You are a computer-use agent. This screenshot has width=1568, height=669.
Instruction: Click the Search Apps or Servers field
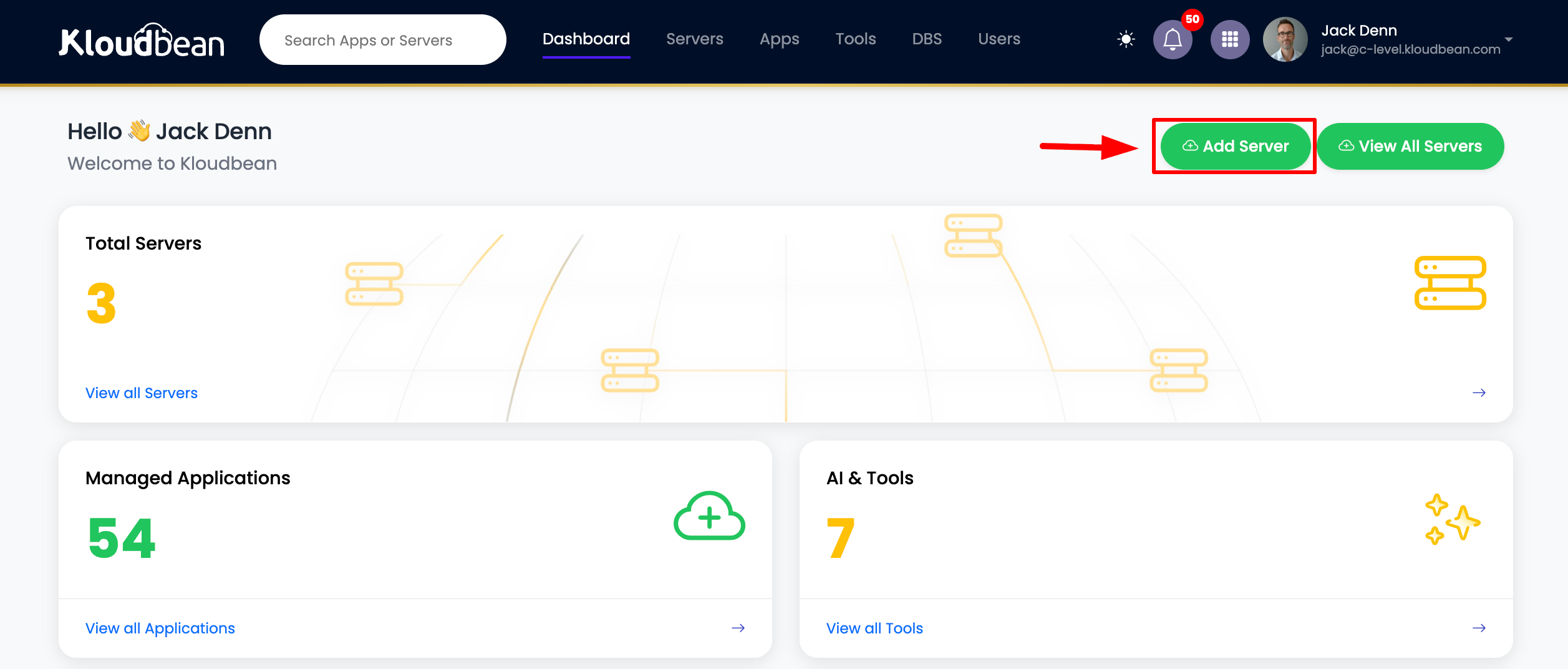(382, 40)
